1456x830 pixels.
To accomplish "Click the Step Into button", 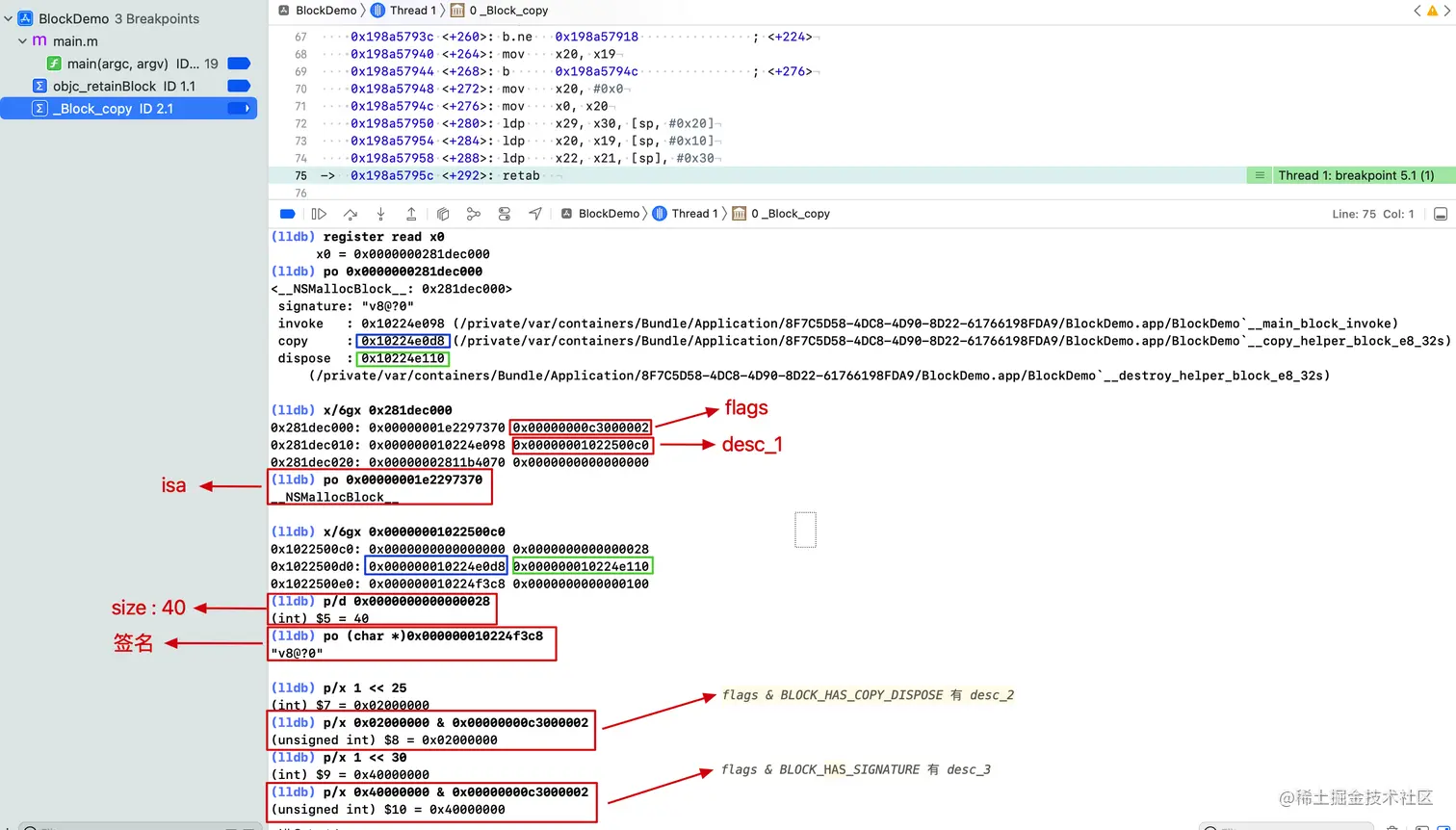I will (380, 214).
